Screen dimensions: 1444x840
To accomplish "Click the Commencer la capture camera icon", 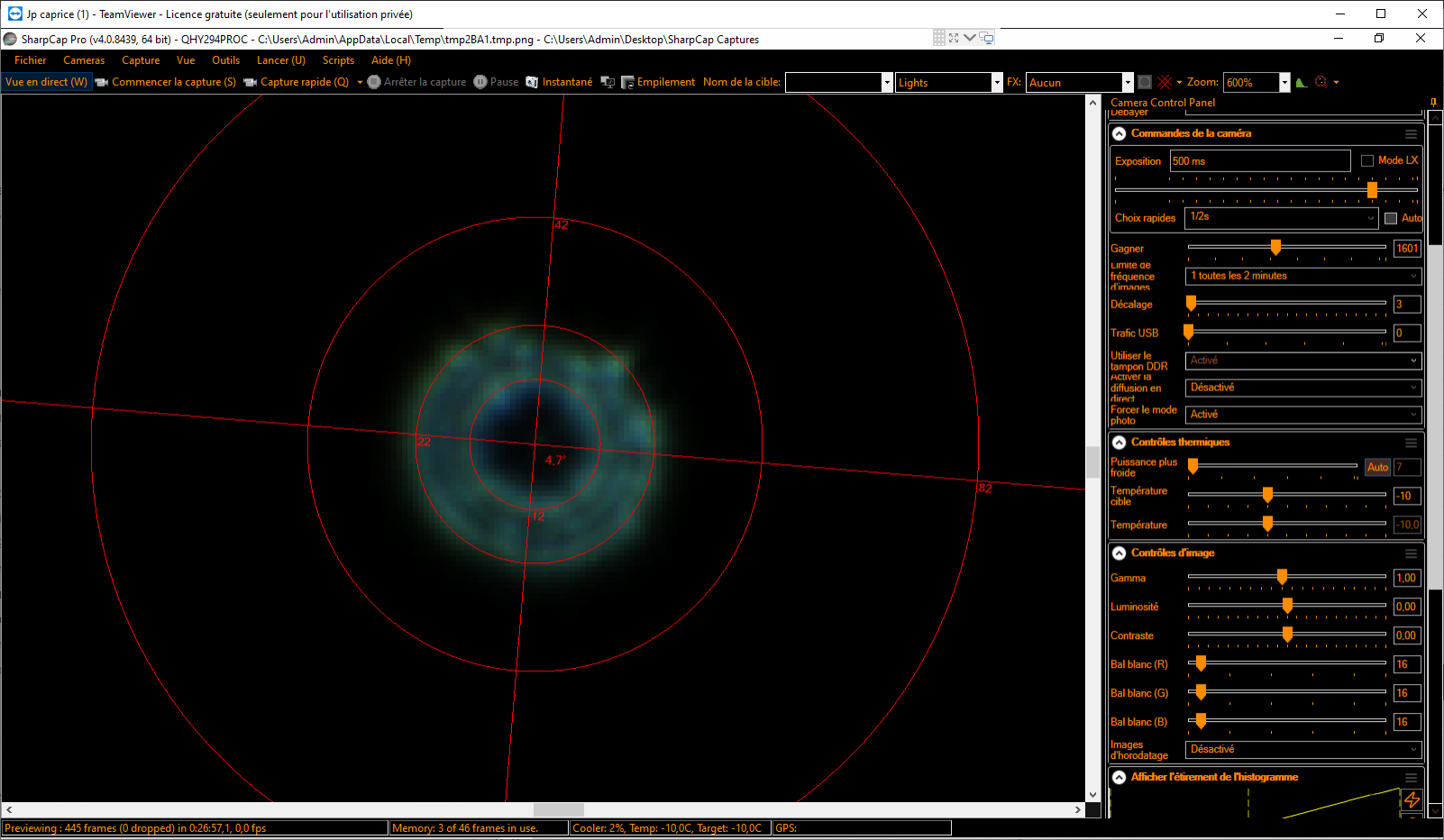I will (x=102, y=82).
